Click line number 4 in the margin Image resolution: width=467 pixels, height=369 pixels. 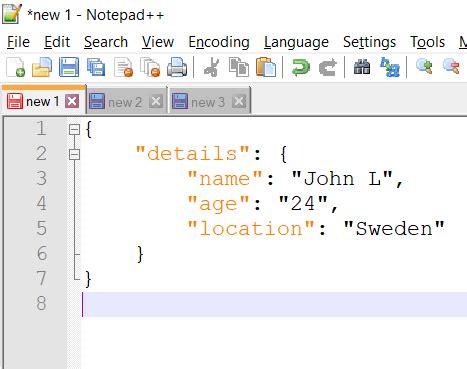41,203
